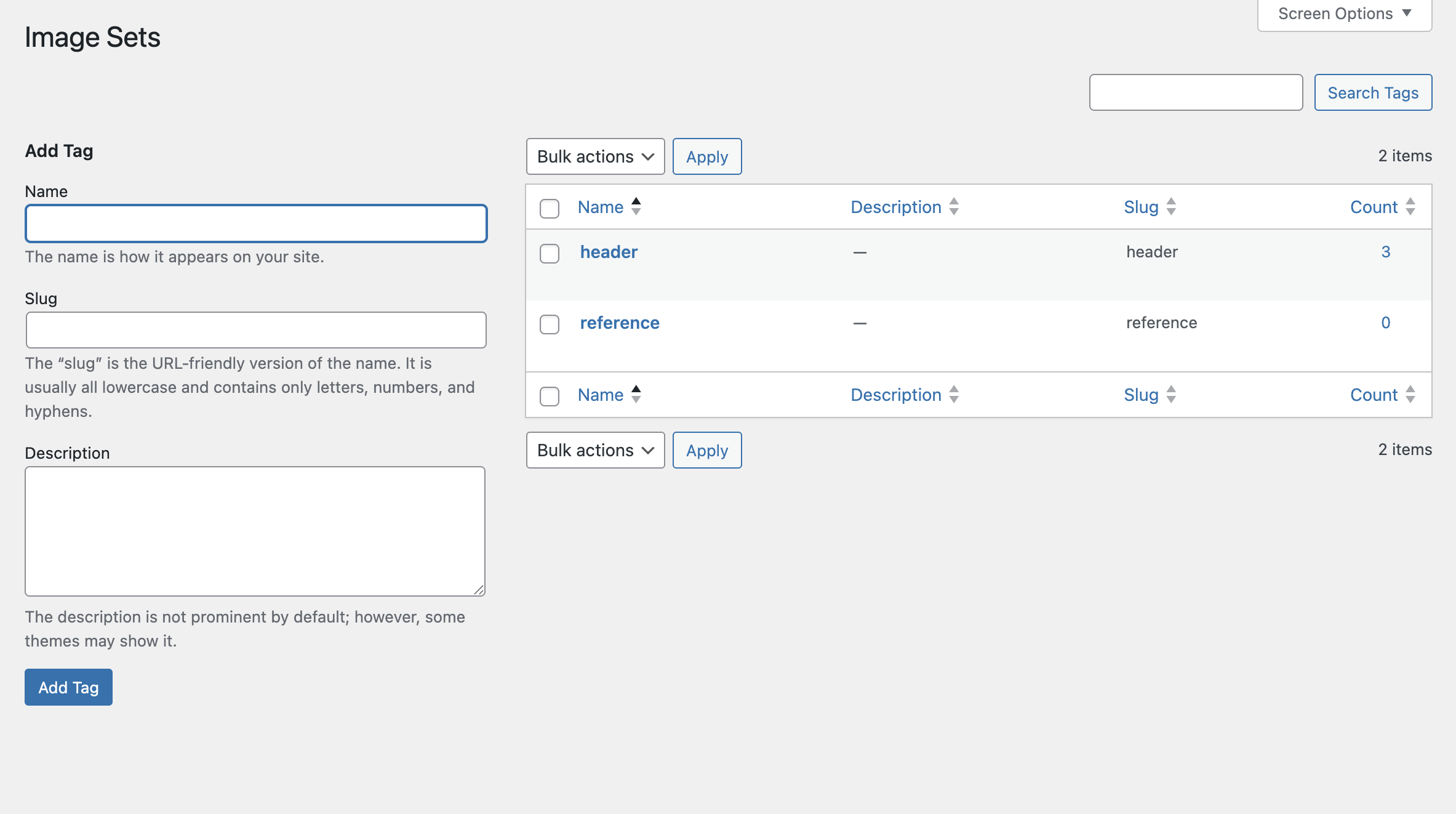Image resolution: width=1456 pixels, height=814 pixels.
Task: Sort the table by Count column
Action: 1374,207
